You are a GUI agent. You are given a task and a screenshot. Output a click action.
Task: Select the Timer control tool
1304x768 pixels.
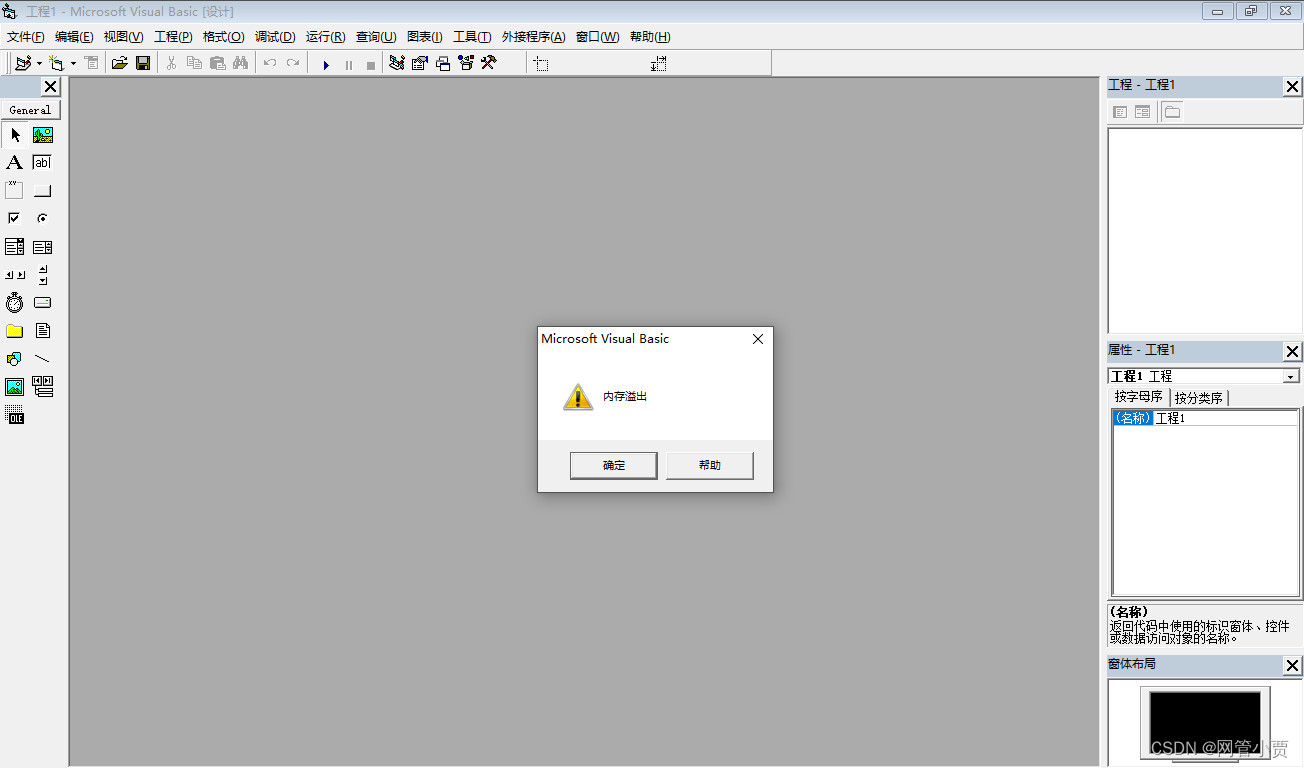click(x=15, y=303)
